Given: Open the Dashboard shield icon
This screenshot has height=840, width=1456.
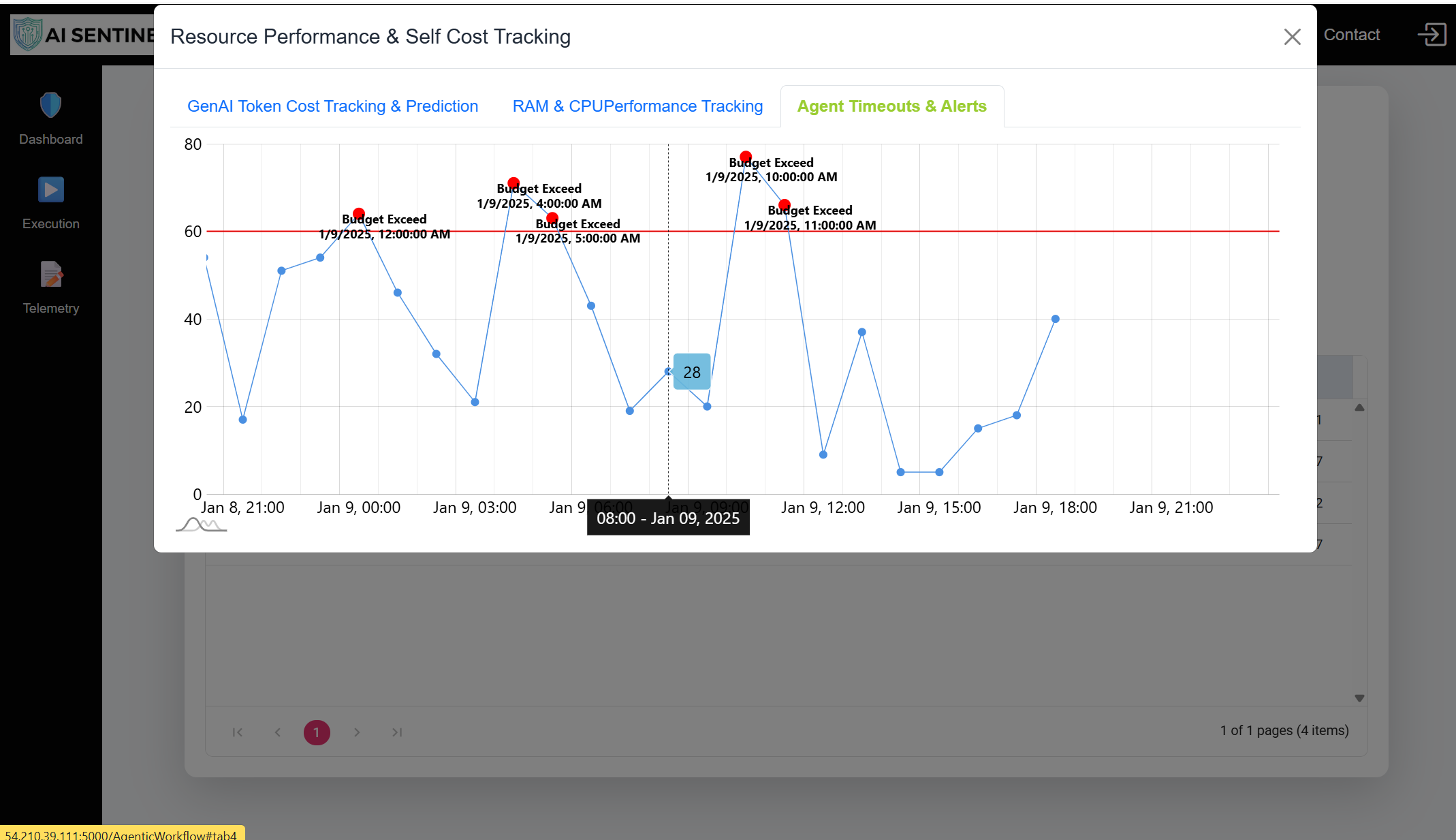Looking at the screenshot, I should (x=50, y=106).
